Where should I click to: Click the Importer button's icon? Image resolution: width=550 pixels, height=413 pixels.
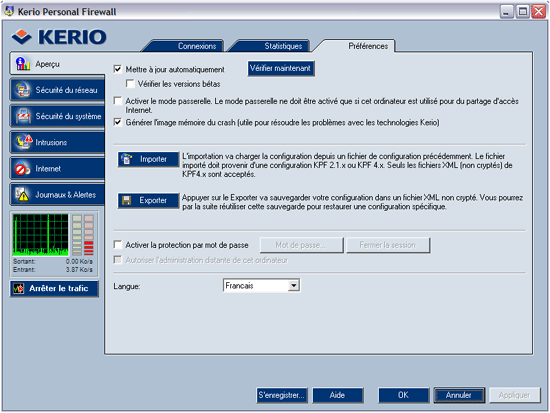(127, 159)
